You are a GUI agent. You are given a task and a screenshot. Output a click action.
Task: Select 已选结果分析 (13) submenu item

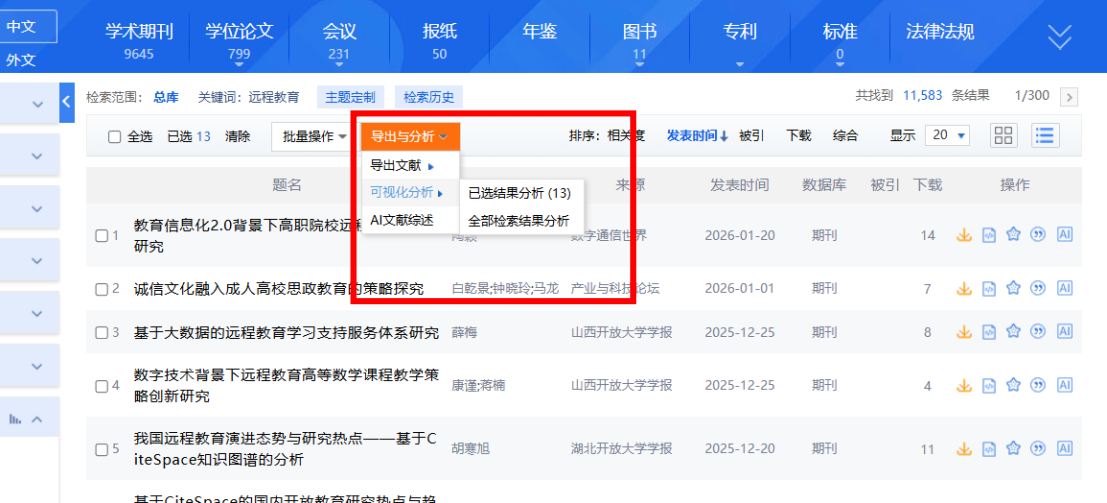(519, 193)
